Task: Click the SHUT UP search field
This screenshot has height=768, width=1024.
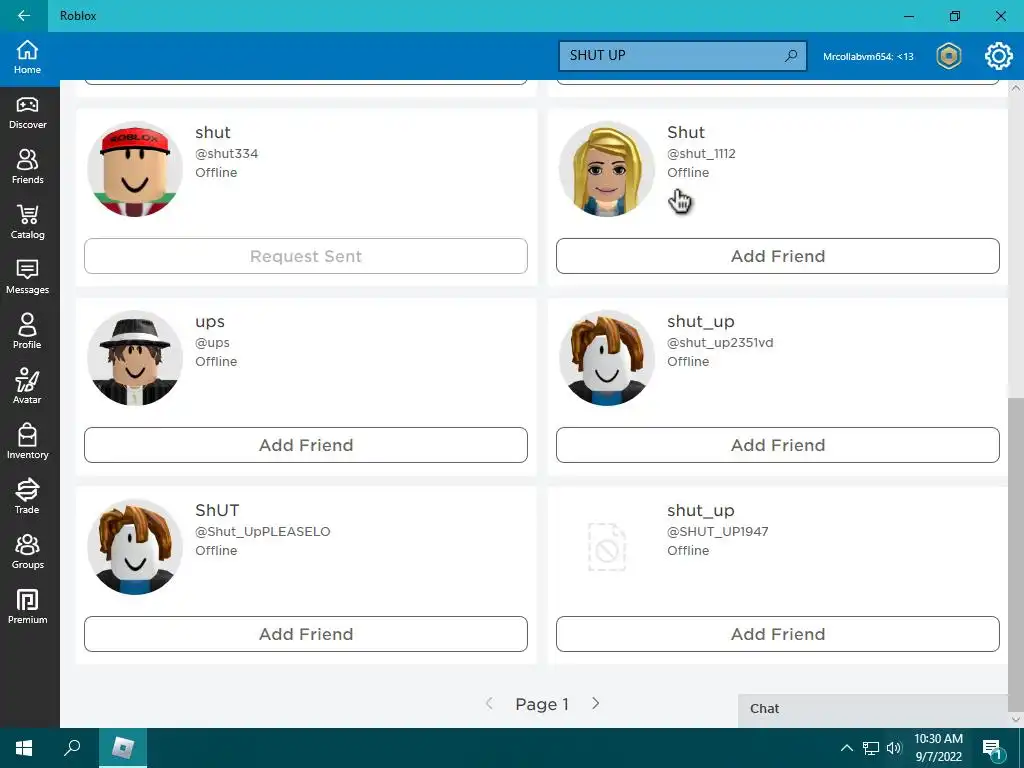Action: click(x=682, y=56)
